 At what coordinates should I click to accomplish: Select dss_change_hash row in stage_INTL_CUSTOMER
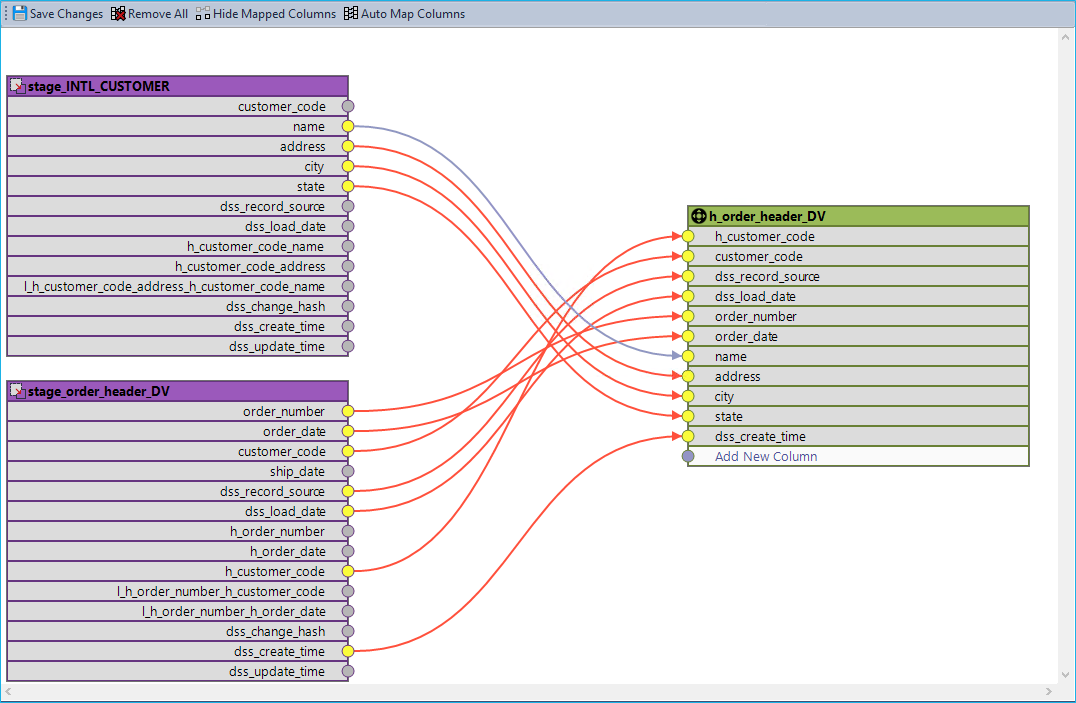click(x=178, y=306)
